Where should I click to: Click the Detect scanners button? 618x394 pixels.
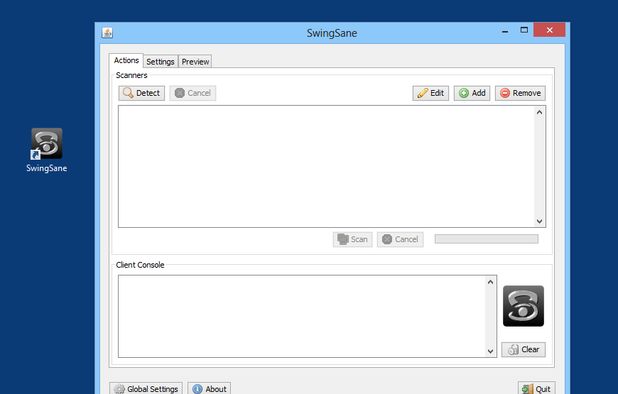tap(141, 93)
